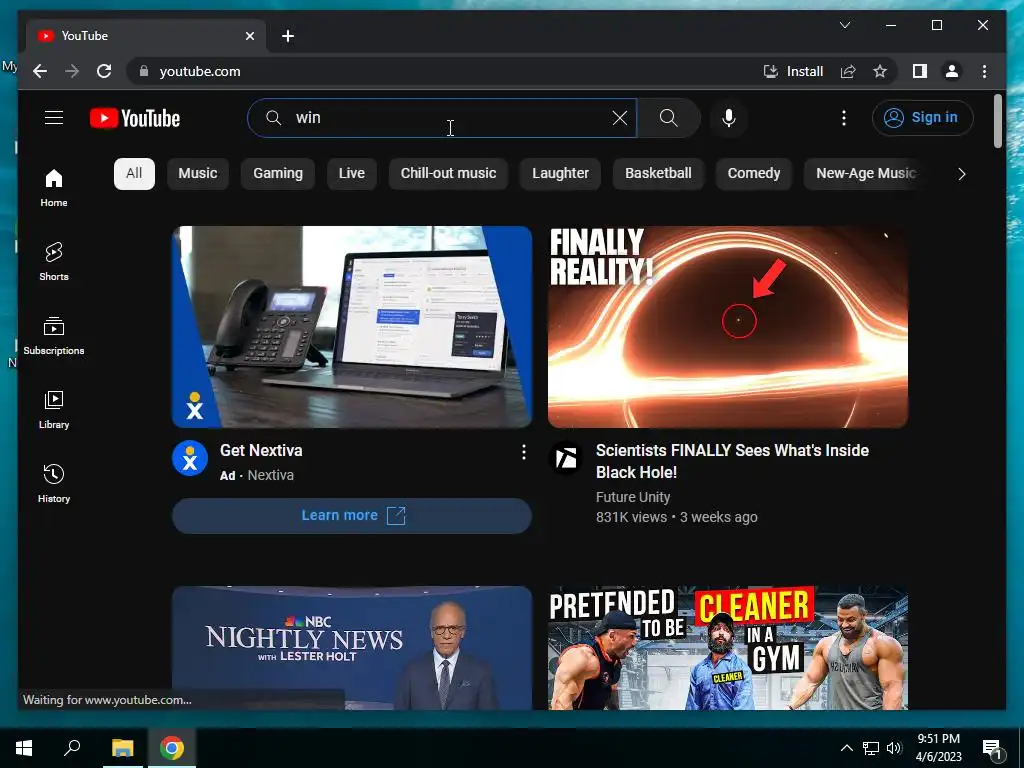
Task: Open the YouTube hamburger guide menu
Action: pyautogui.click(x=54, y=118)
